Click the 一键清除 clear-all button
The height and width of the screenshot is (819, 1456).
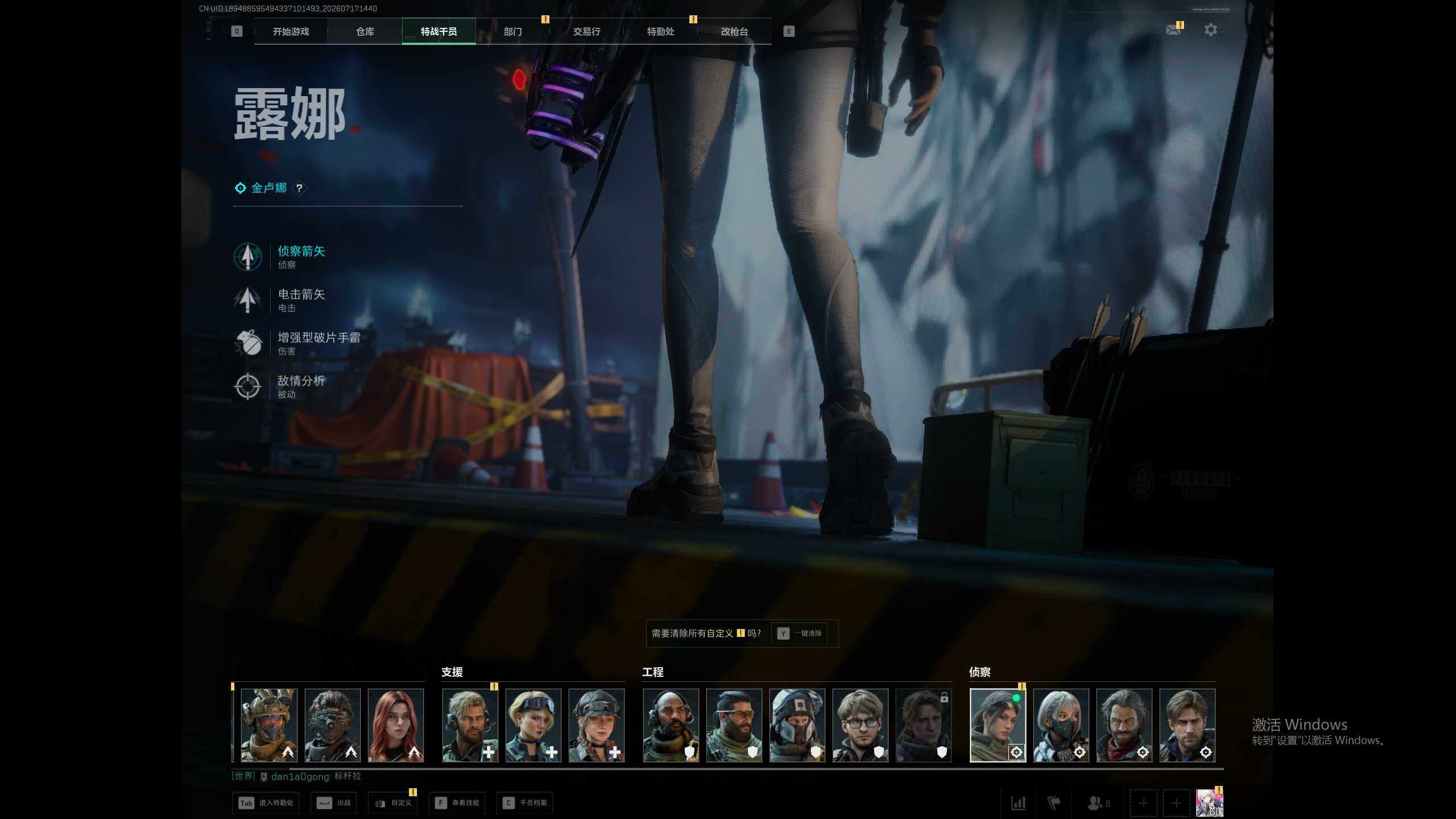(799, 634)
